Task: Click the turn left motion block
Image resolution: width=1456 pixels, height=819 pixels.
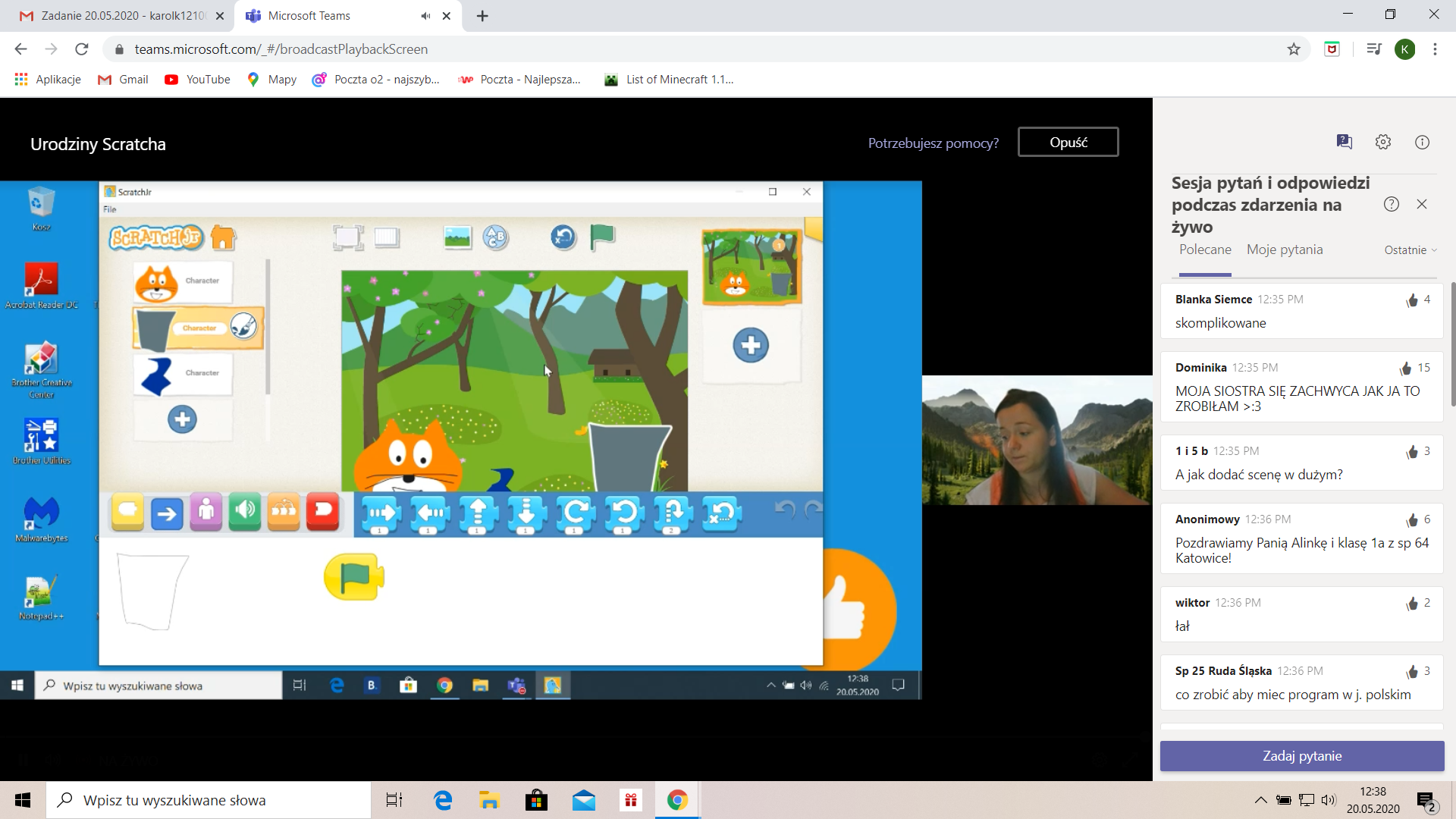Action: (623, 515)
